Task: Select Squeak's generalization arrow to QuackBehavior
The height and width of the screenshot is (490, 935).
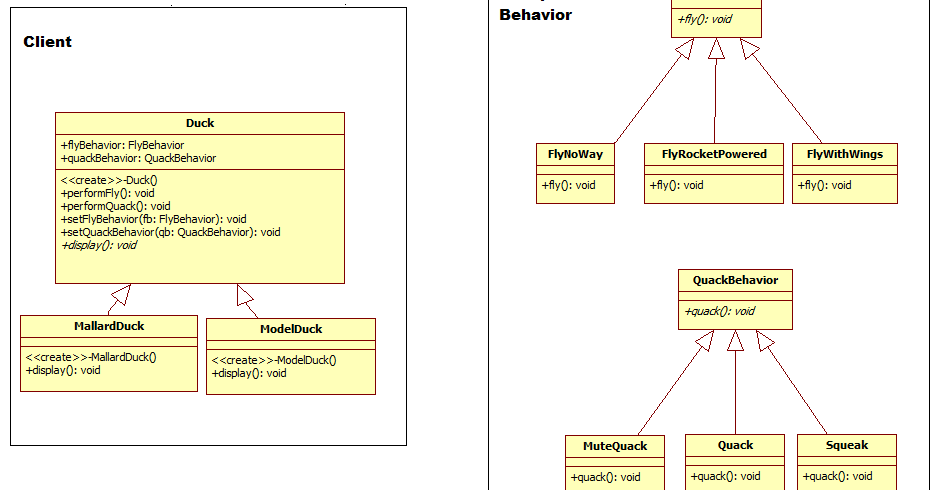Action: [x=792, y=383]
